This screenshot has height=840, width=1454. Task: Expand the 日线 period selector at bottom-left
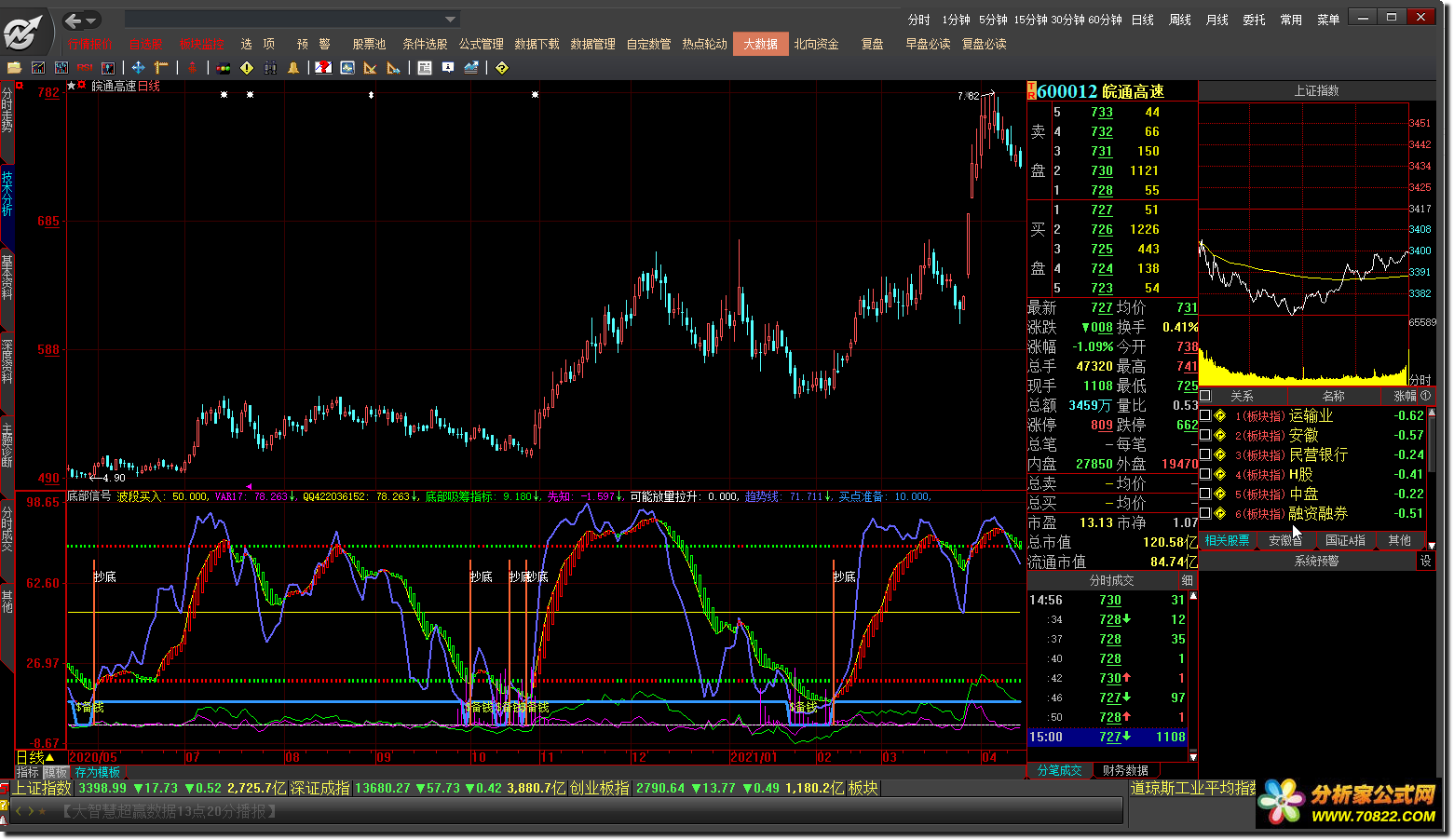click(x=36, y=757)
